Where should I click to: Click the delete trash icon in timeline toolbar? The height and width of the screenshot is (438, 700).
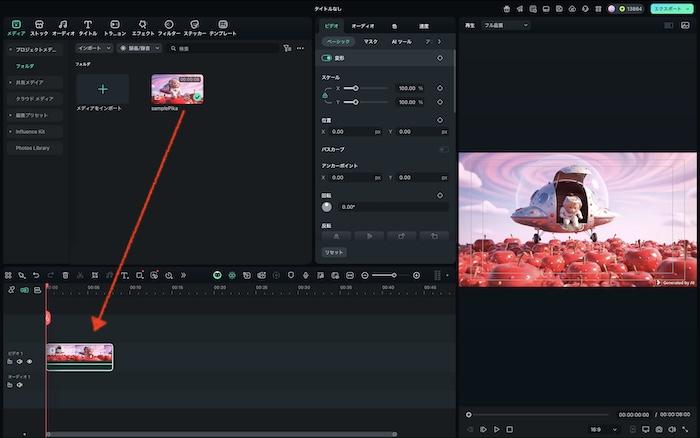coord(66,275)
